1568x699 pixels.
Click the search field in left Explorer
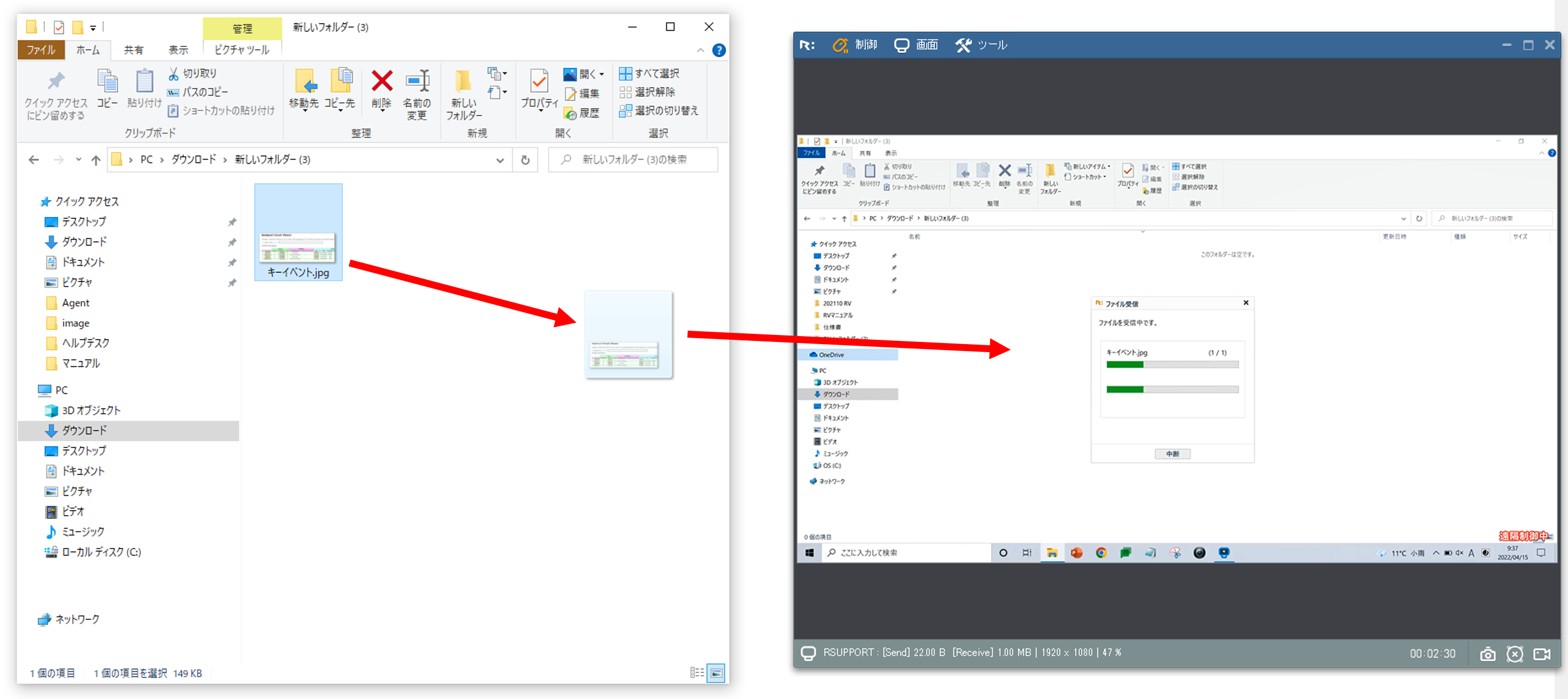pos(633,160)
